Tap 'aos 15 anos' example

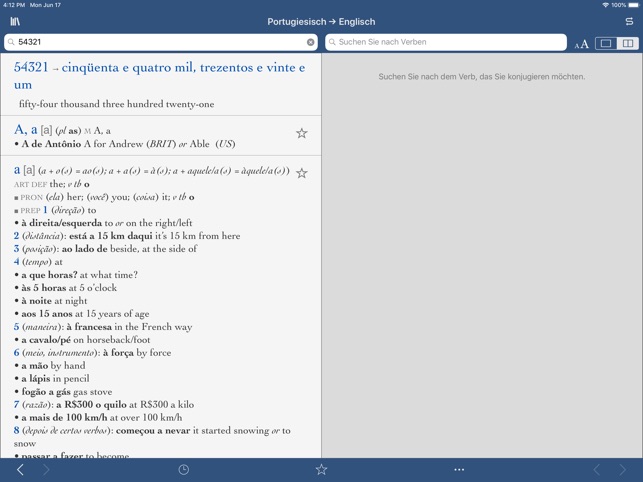point(47,314)
